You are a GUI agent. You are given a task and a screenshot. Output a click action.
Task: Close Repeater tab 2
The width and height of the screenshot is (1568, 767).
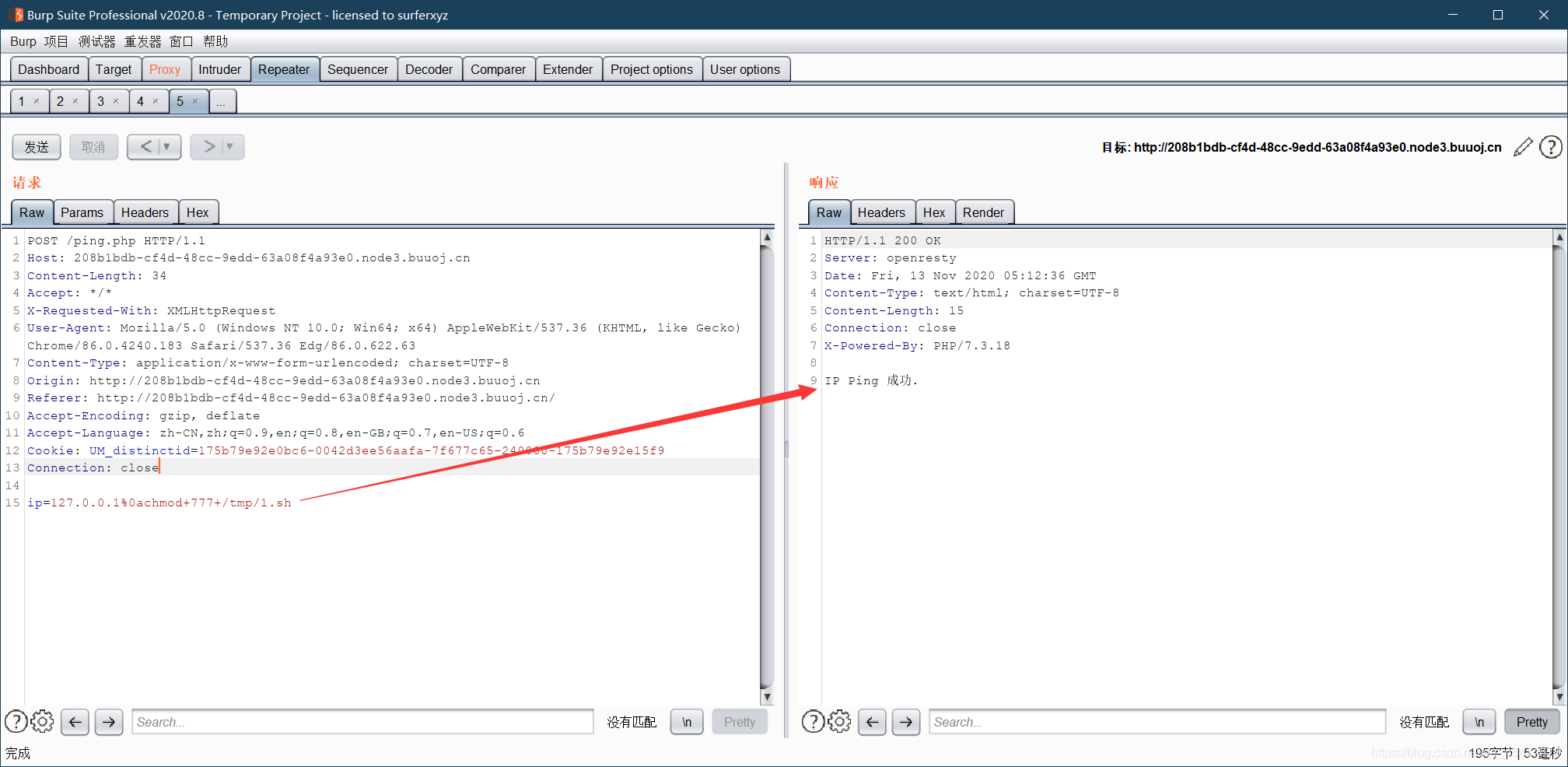click(x=75, y=101)
